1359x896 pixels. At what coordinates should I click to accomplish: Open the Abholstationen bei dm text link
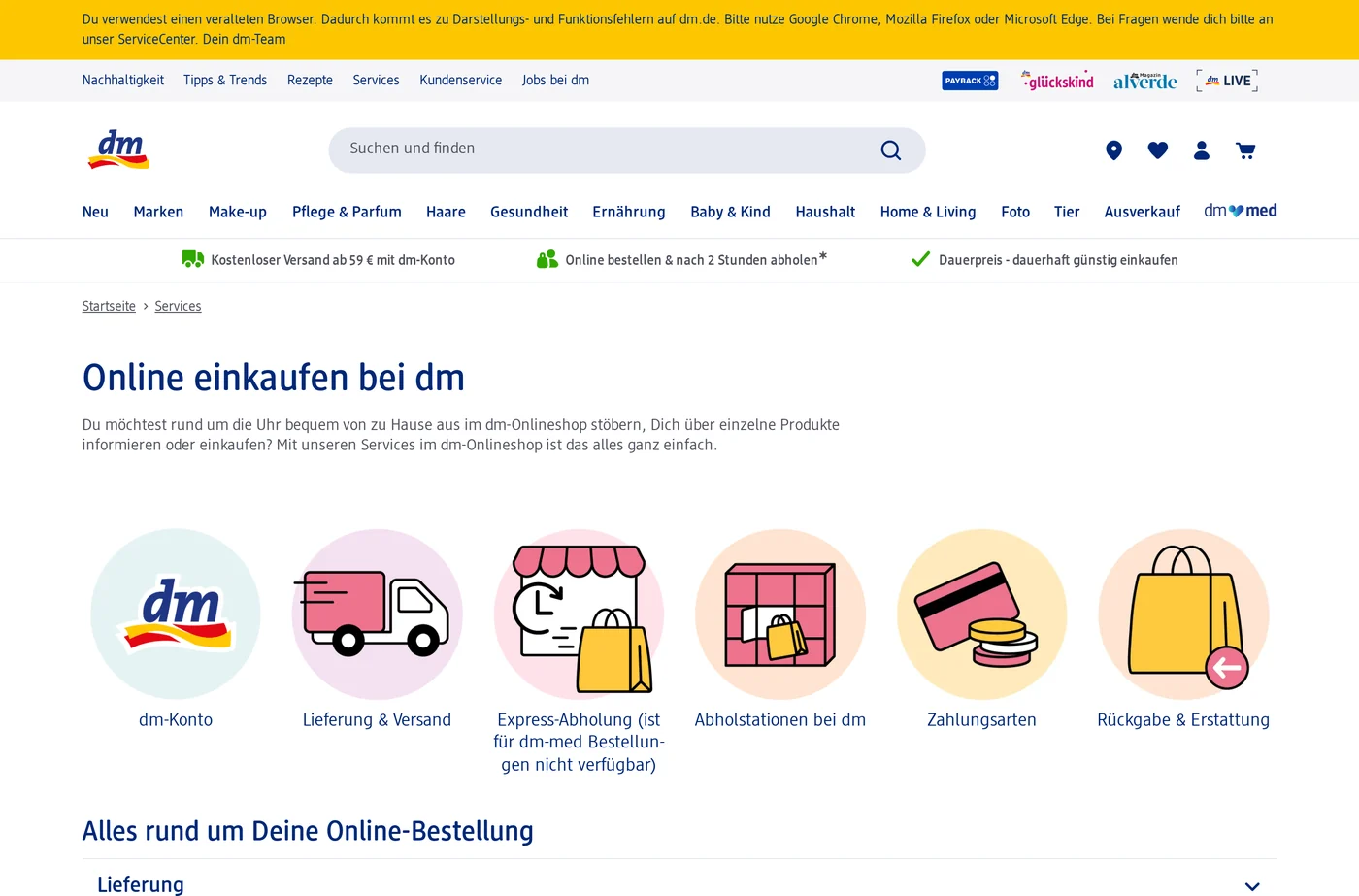pyautogui.click(x=780, y=720)
